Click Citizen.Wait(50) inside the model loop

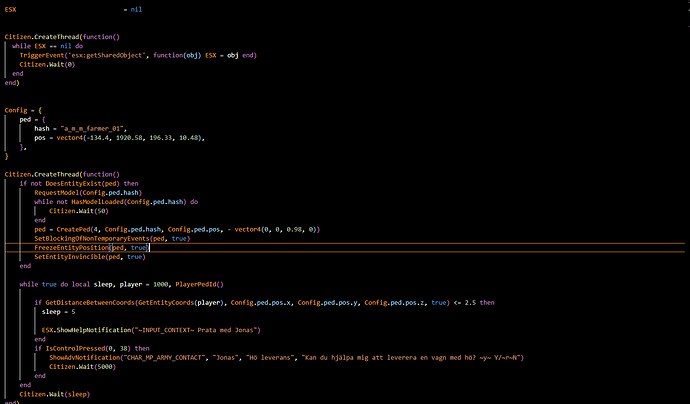(75, 211)
